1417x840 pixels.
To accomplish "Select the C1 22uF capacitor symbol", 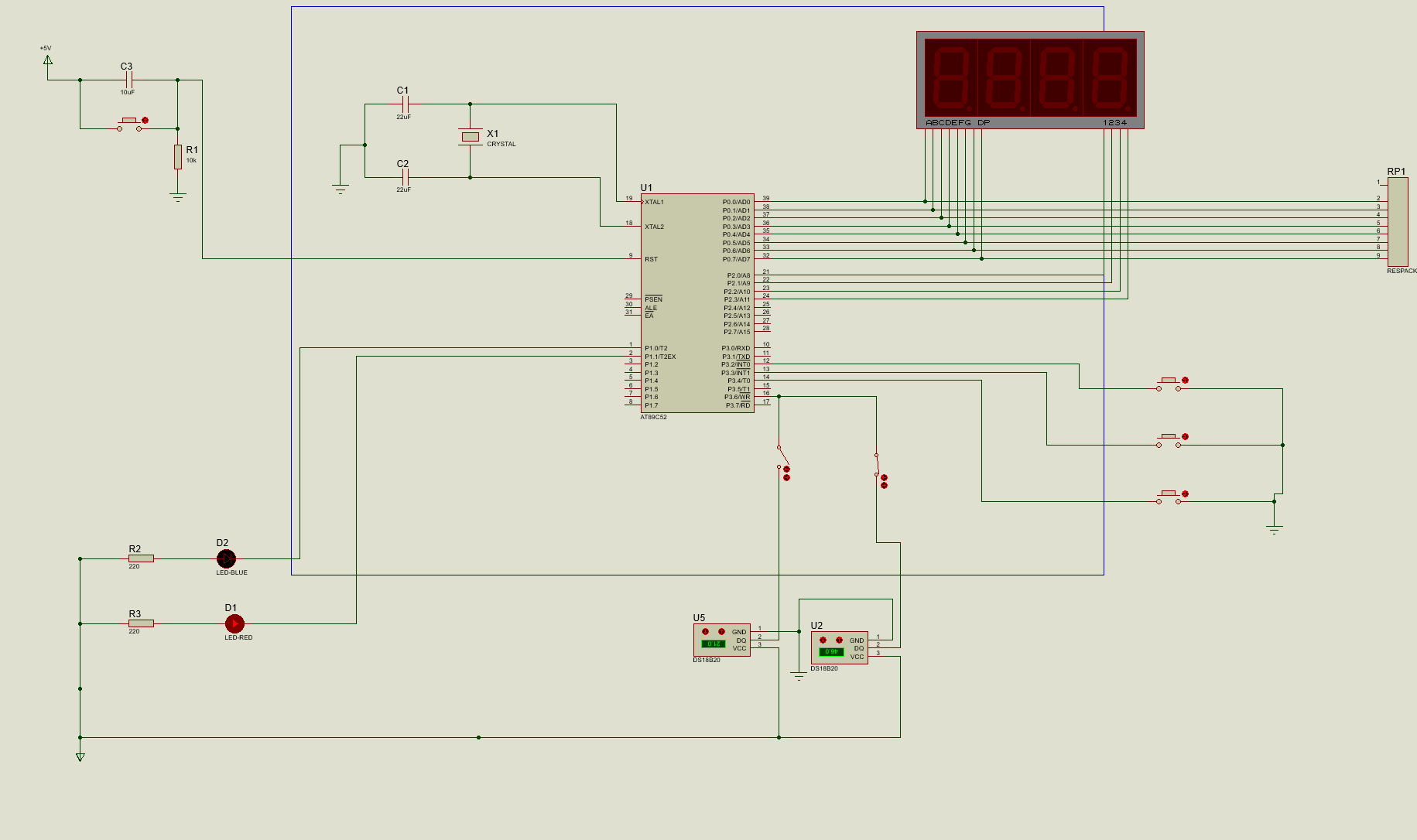I will [x=404, y=104].
